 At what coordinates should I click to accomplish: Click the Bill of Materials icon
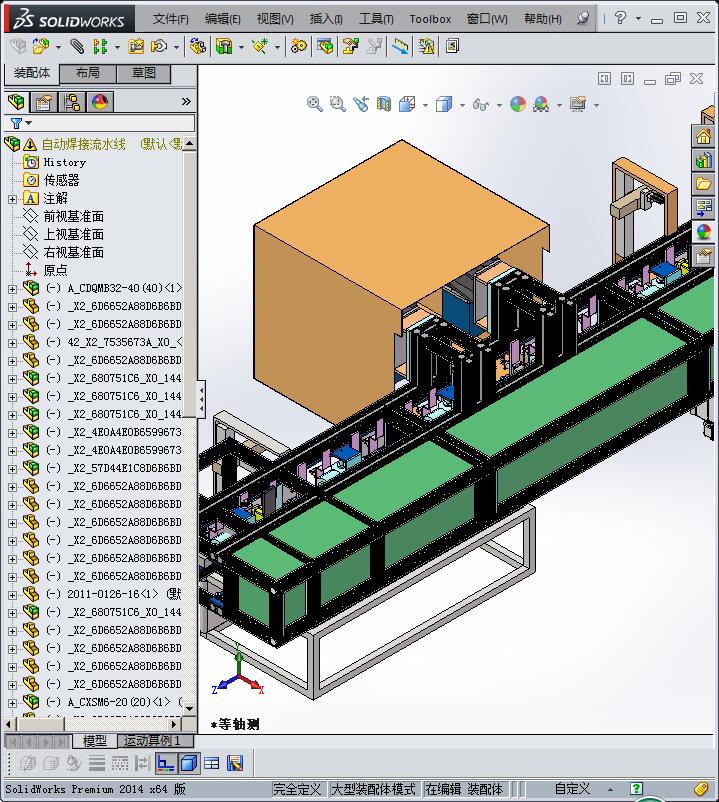[x=324, y=47]
